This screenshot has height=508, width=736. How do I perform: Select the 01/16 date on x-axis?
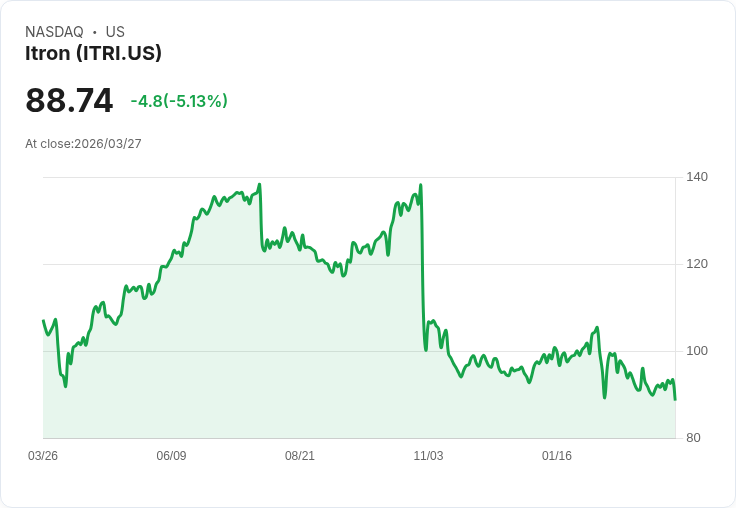pyautogui.click(x=557, y=456)
